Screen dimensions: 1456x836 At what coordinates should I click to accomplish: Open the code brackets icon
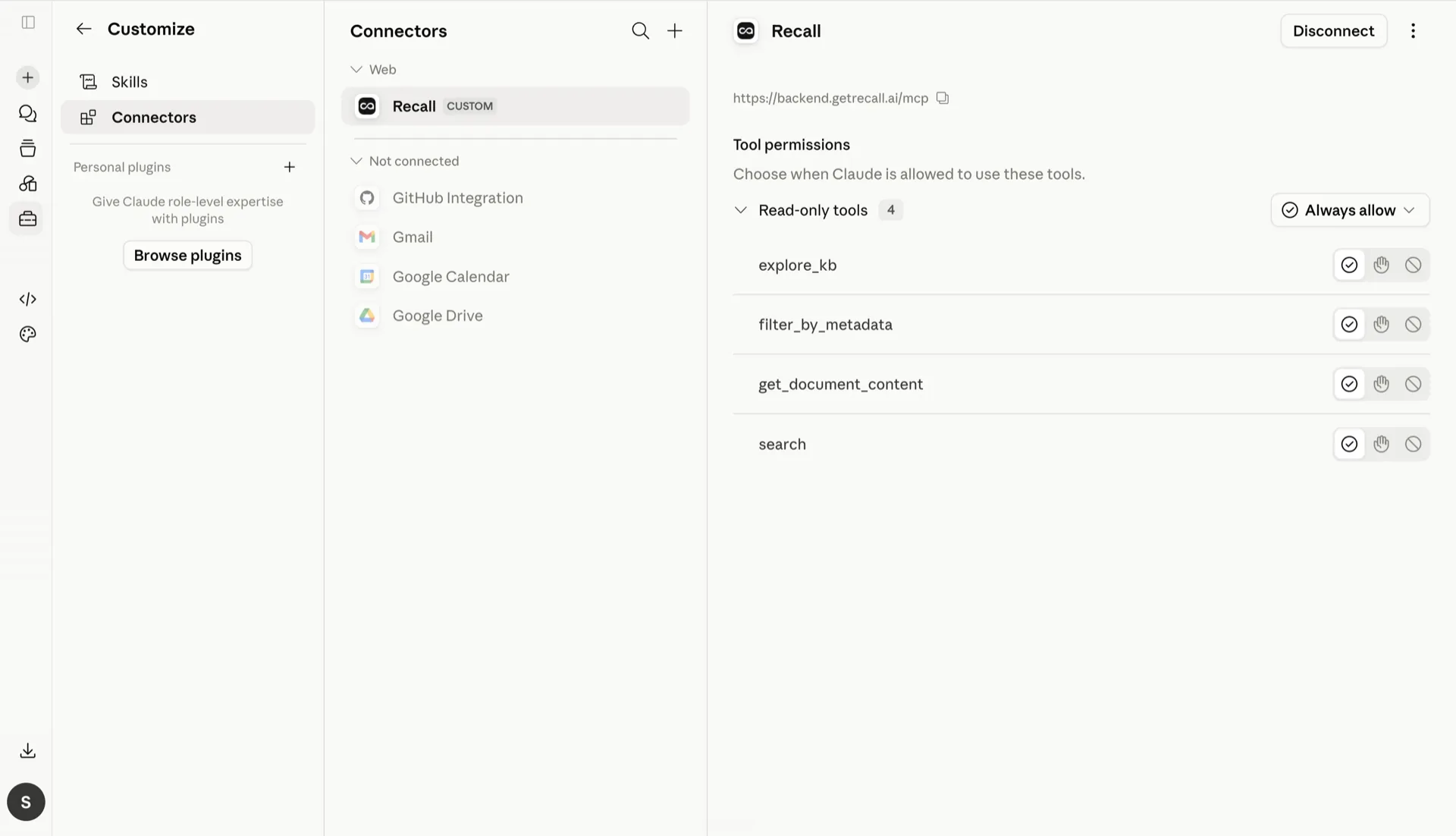click(x=27, y=299)
